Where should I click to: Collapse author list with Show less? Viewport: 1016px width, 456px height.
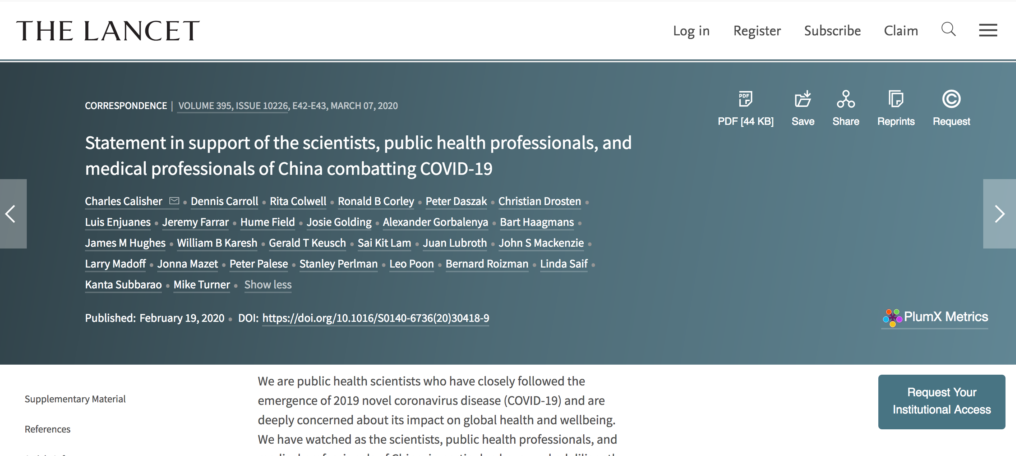[x=268, y=284]
